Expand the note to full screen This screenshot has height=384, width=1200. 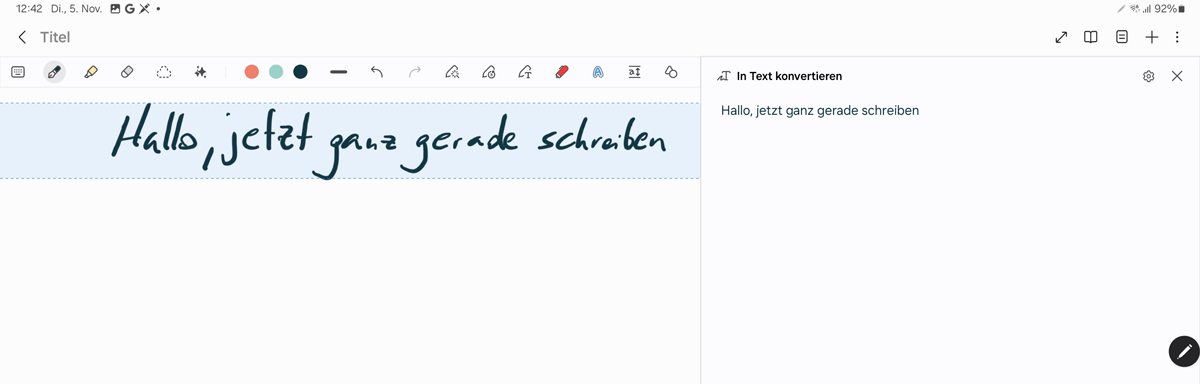pyautogui.click(x=1061, y=37)
